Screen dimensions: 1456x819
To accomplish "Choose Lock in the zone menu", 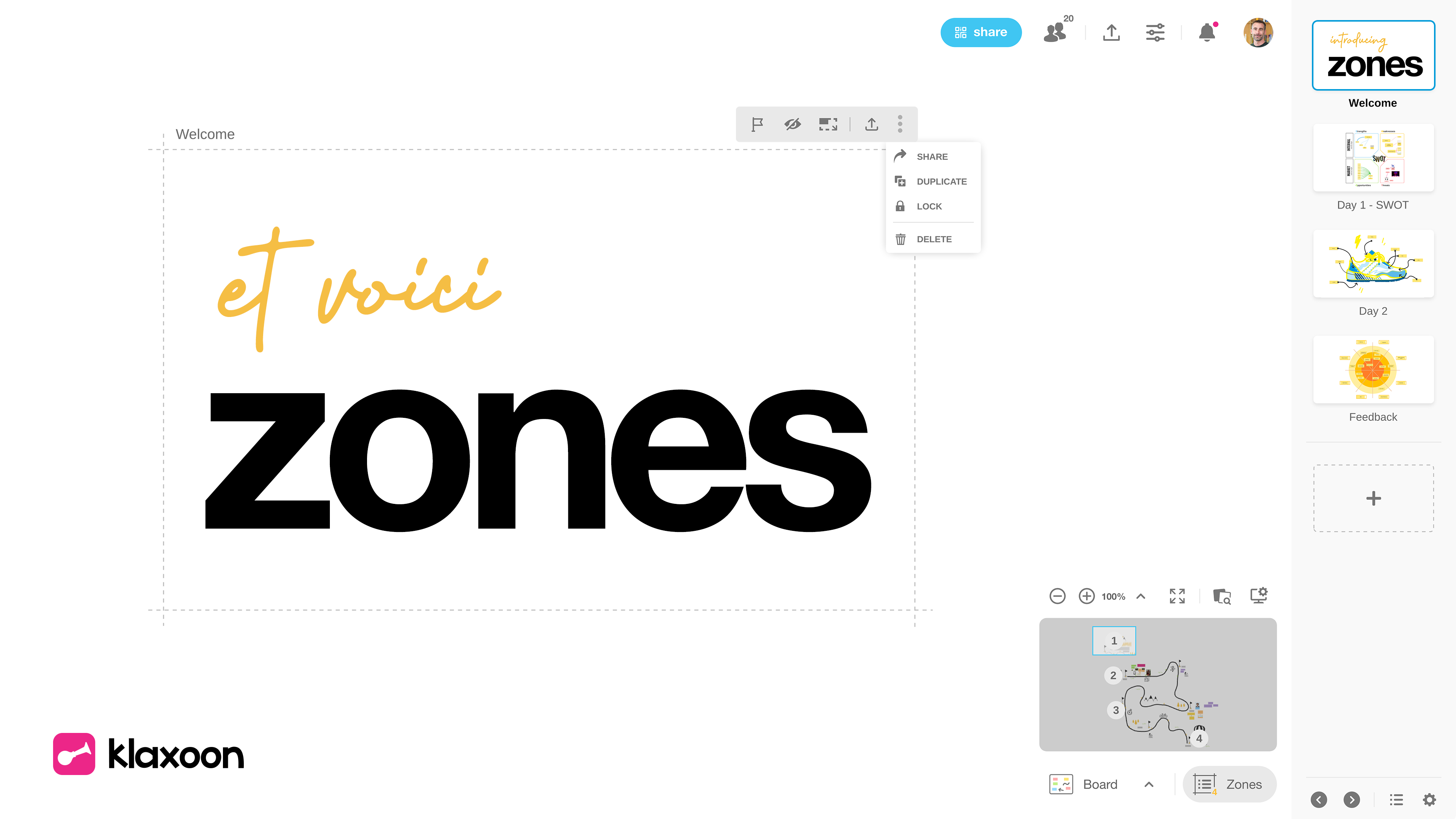I will (929, 206).
